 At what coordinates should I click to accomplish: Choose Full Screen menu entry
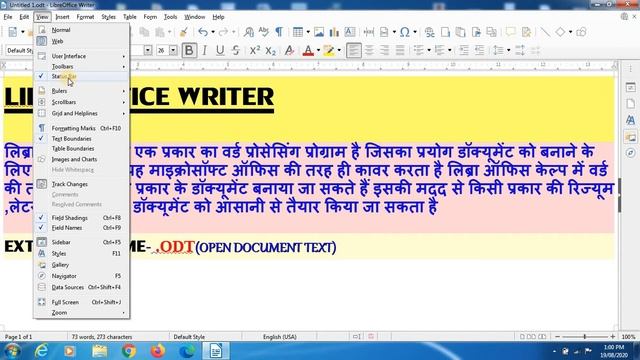pyautogui.click(x=82, y=302)
